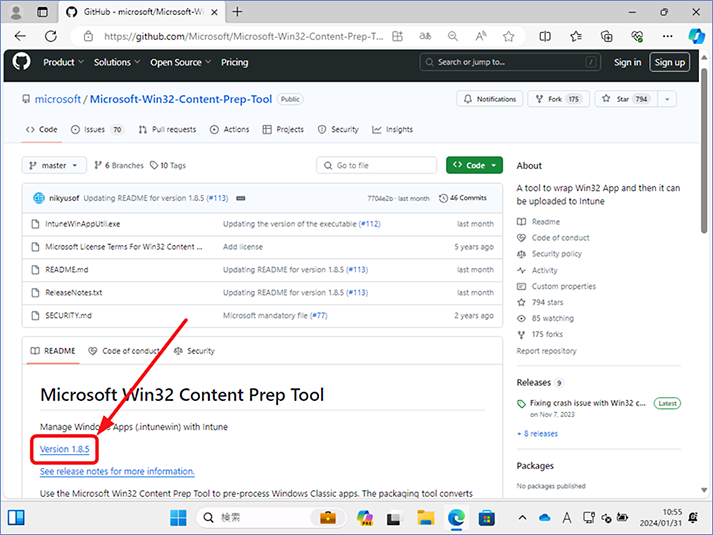This screenshot has width=713, height=535.
Task: Open the Favorites list icon
Action: [x=576, y=36]
